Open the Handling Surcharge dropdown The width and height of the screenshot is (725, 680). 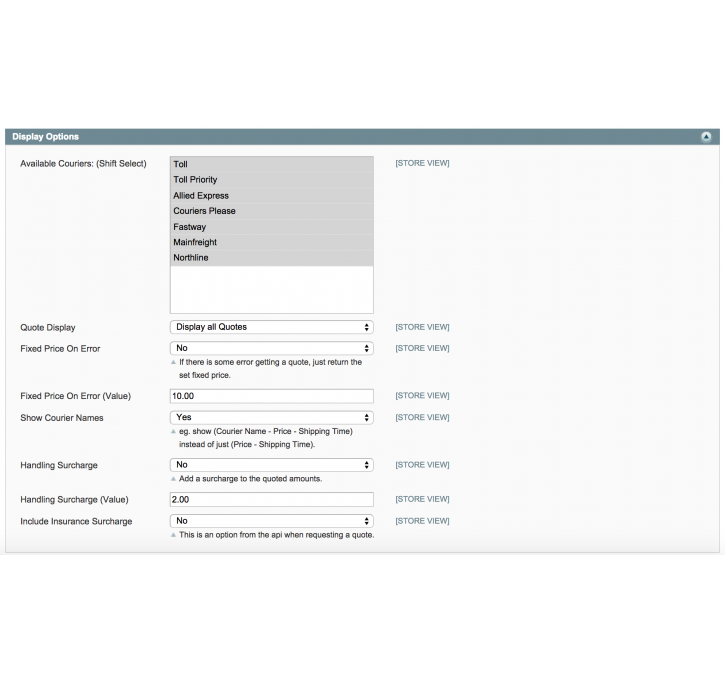click(x=271, y=465)
